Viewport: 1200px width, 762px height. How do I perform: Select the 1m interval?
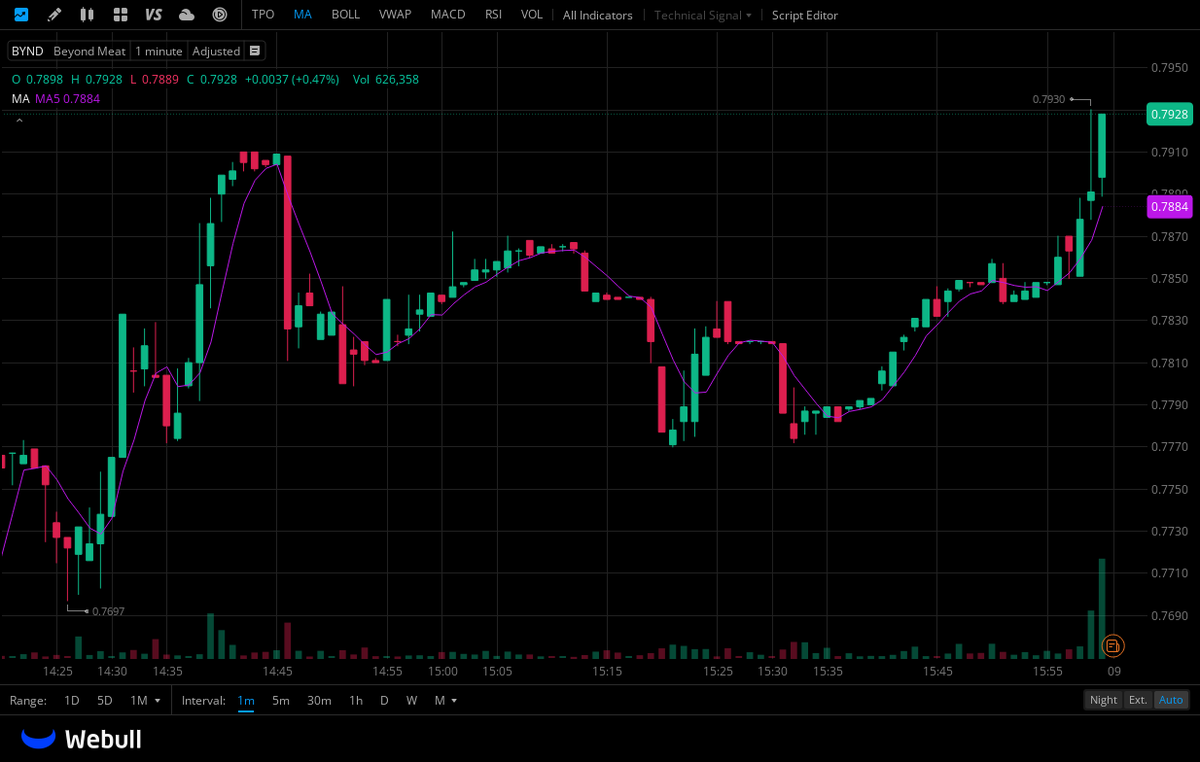[246, 700]
